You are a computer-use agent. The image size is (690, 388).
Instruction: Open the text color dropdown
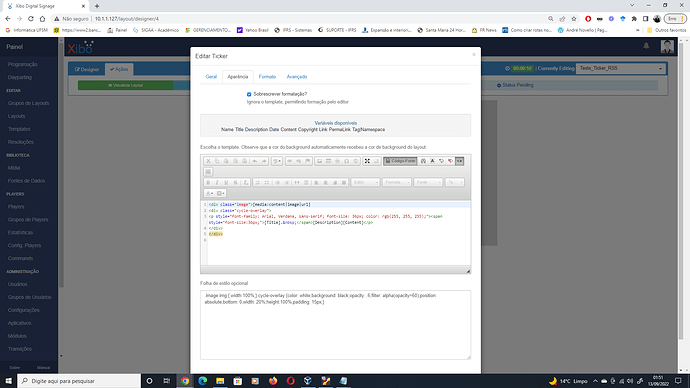pos(209,193)
